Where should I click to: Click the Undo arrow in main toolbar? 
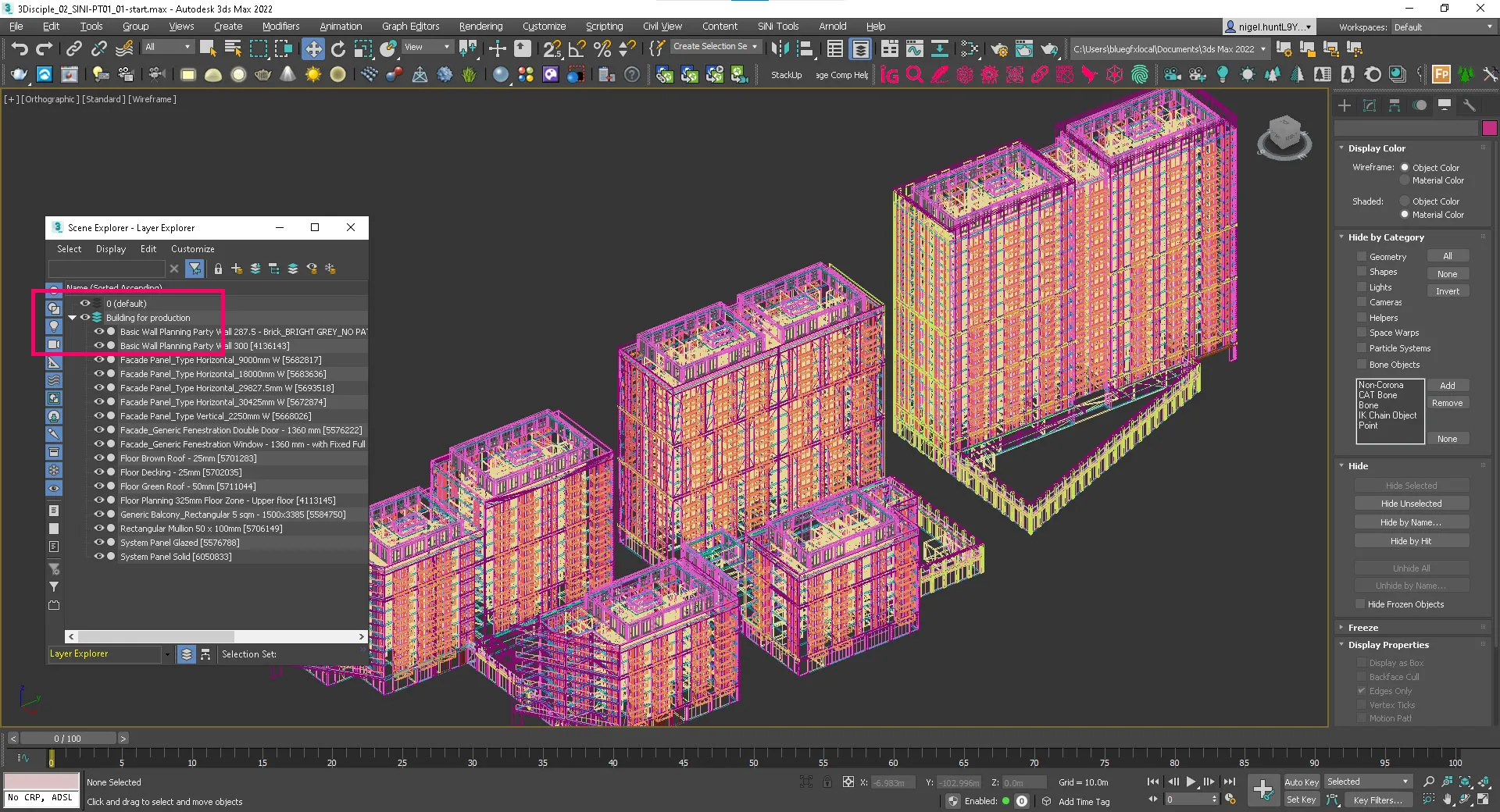(19, 48)
